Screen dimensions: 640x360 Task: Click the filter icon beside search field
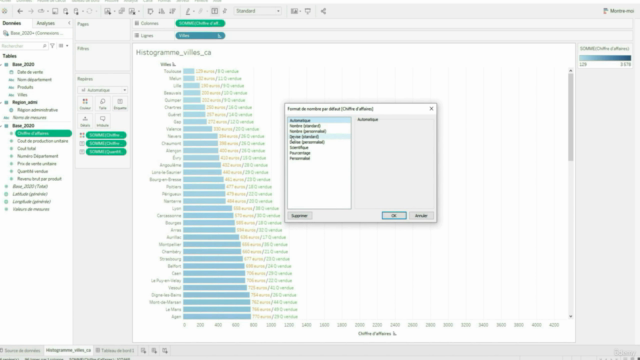coord(52,46)
